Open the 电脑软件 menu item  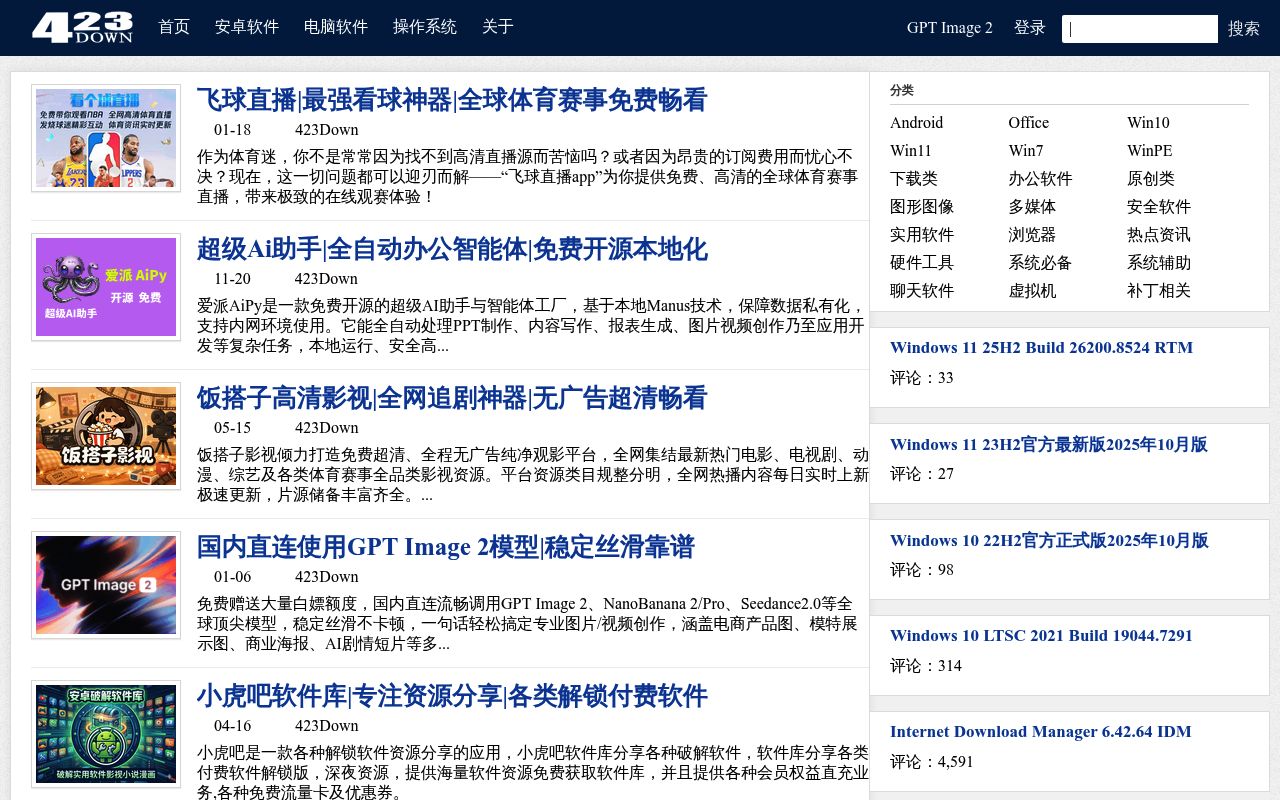click(x=336, y=27)
